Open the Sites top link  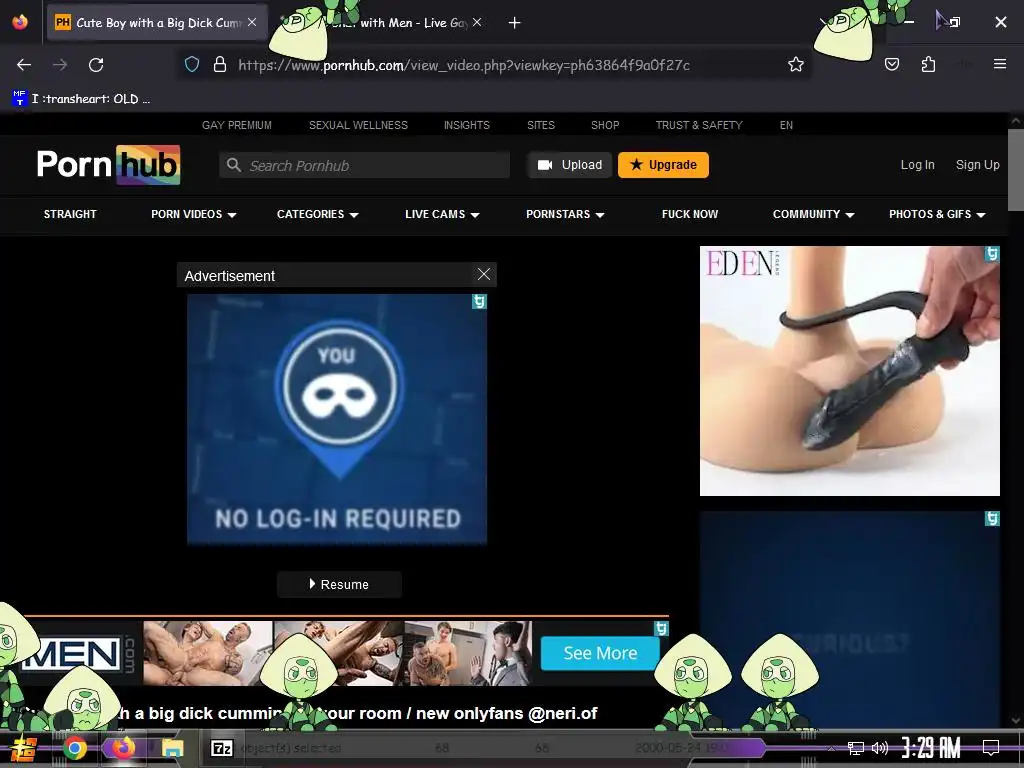pyautogui.click(x=541, y=125)
